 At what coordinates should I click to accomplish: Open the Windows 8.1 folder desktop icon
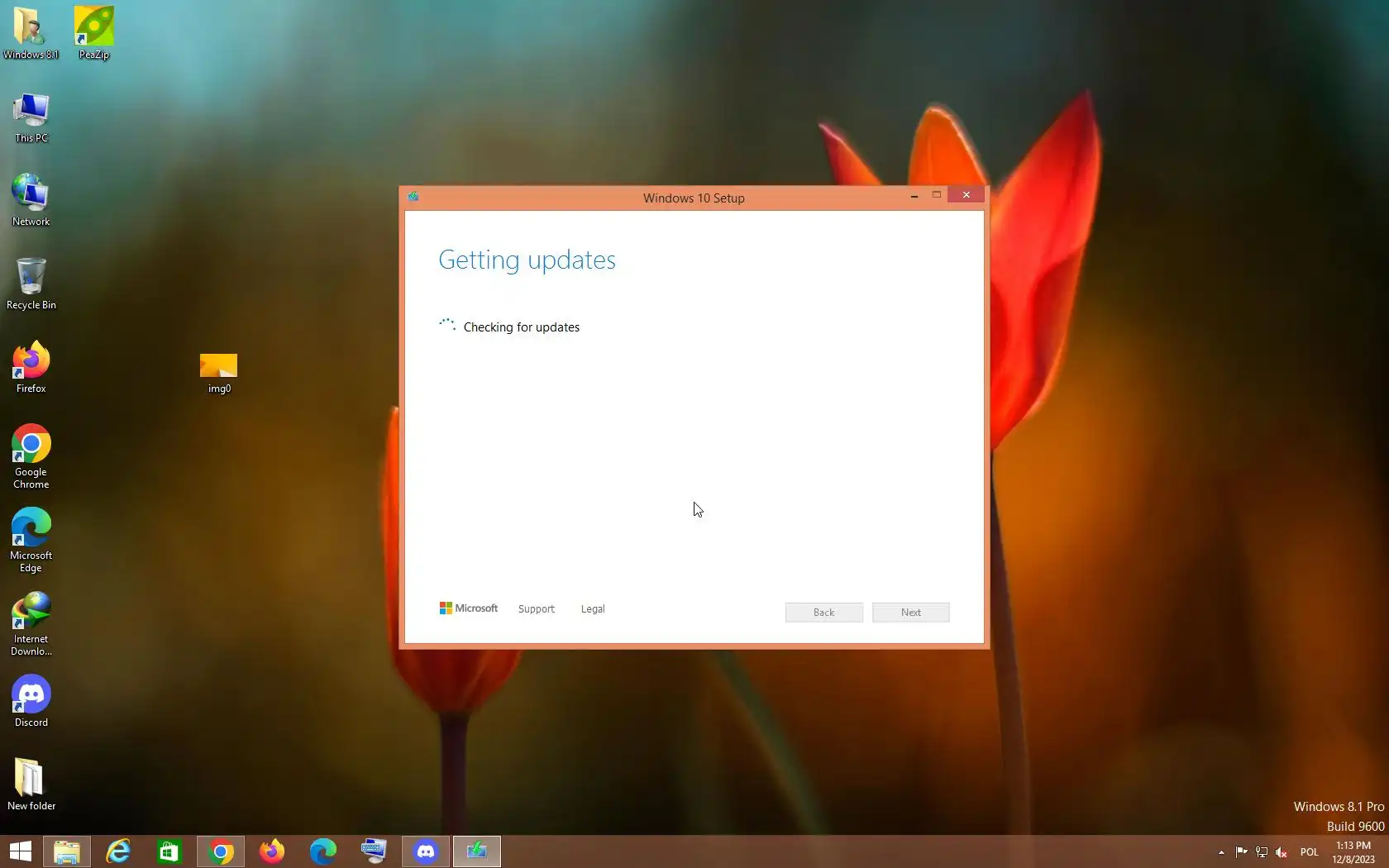(x=31, y=33)
